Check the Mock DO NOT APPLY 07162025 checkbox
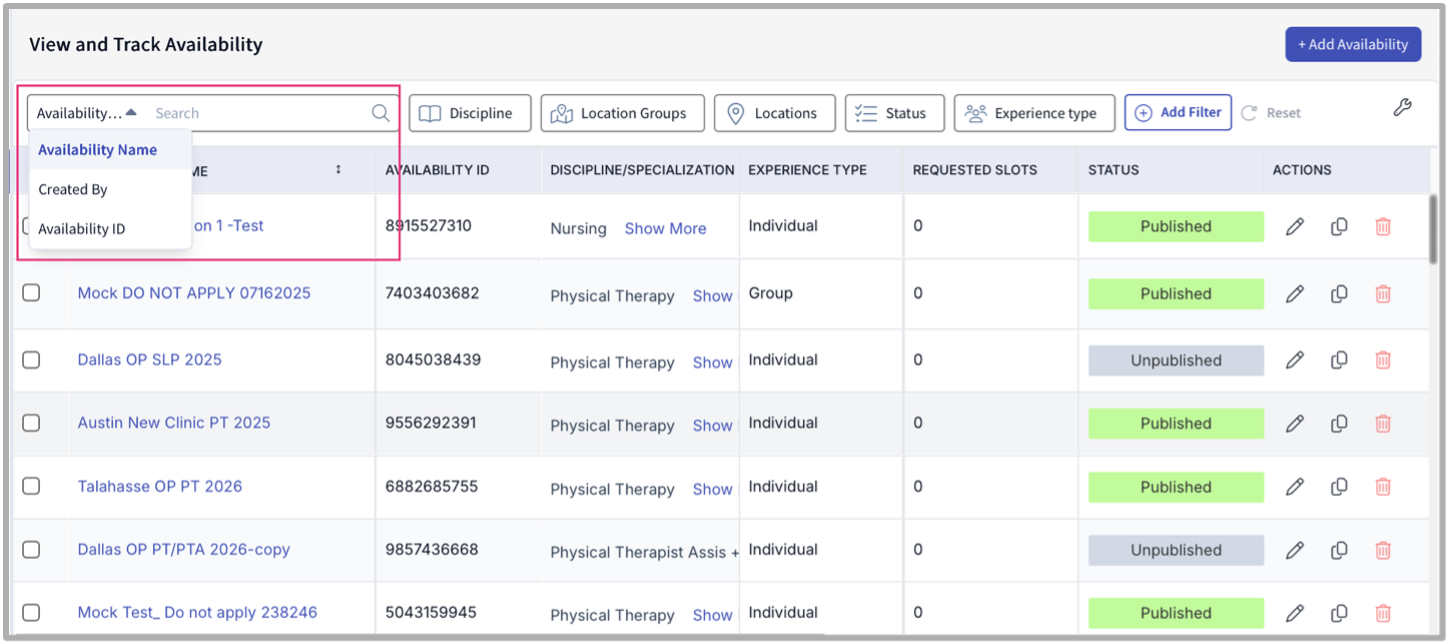The image size is (1451, 644). [x=31, y=293]
